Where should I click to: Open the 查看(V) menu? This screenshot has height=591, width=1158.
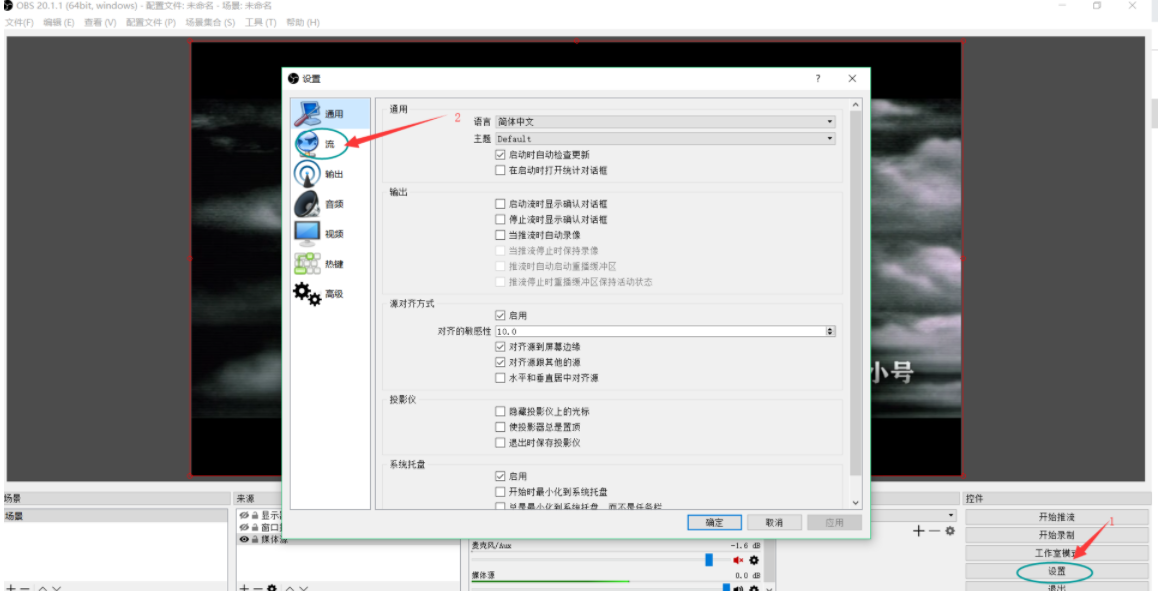click(x=100, y=22)
